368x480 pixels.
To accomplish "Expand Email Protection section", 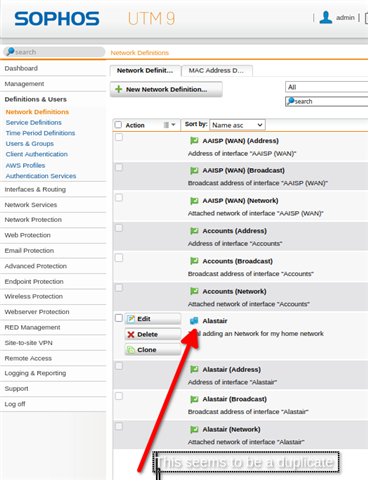I will [29, 250].
